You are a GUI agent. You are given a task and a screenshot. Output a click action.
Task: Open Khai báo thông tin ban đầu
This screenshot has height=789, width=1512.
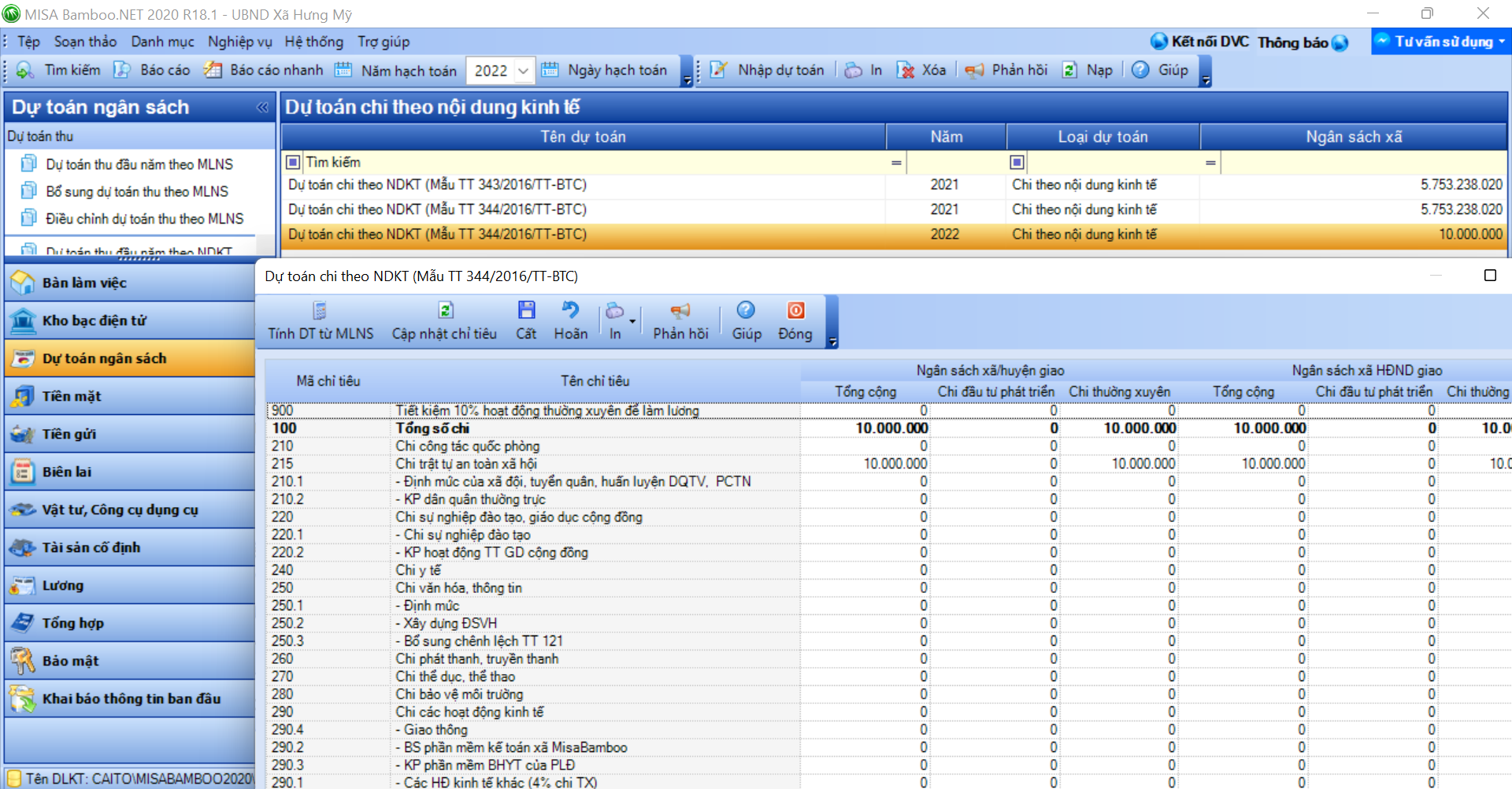(129, 698)
